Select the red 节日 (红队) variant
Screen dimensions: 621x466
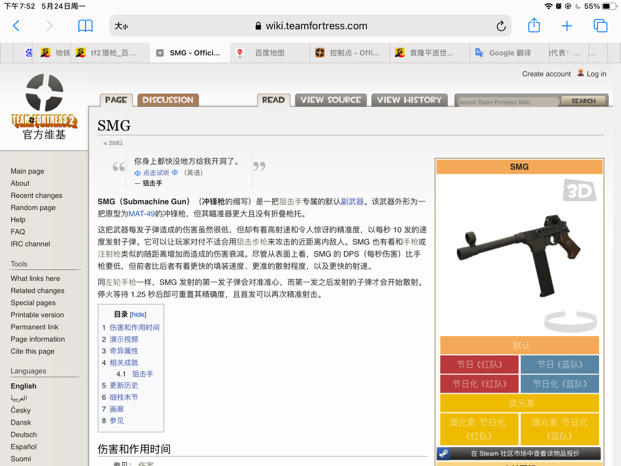479,364
